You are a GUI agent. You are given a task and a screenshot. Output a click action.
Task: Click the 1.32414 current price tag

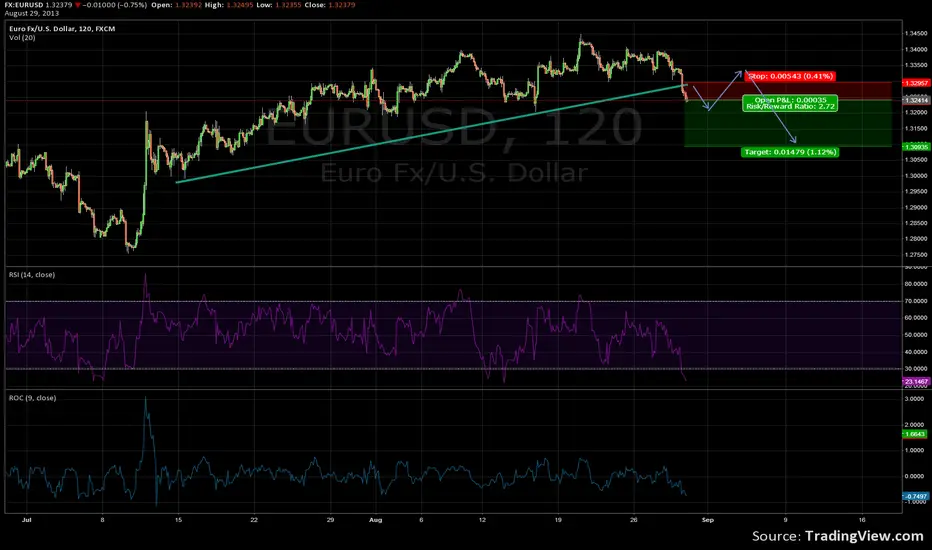pyautogui.click(x=915, y=100)
